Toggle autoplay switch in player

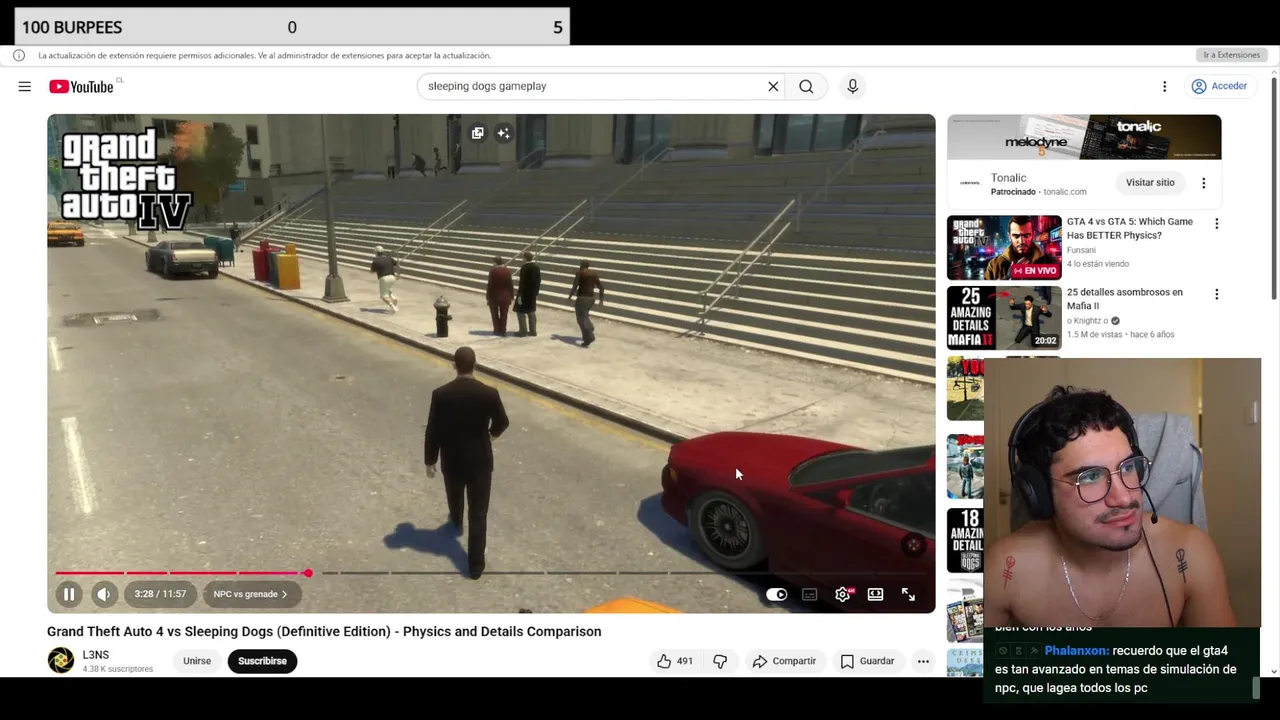[777, 594]
